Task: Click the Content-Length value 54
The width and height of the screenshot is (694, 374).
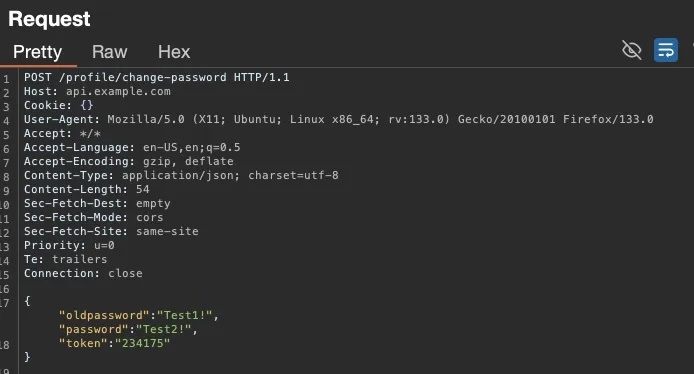Action: [x=143, y=189]
